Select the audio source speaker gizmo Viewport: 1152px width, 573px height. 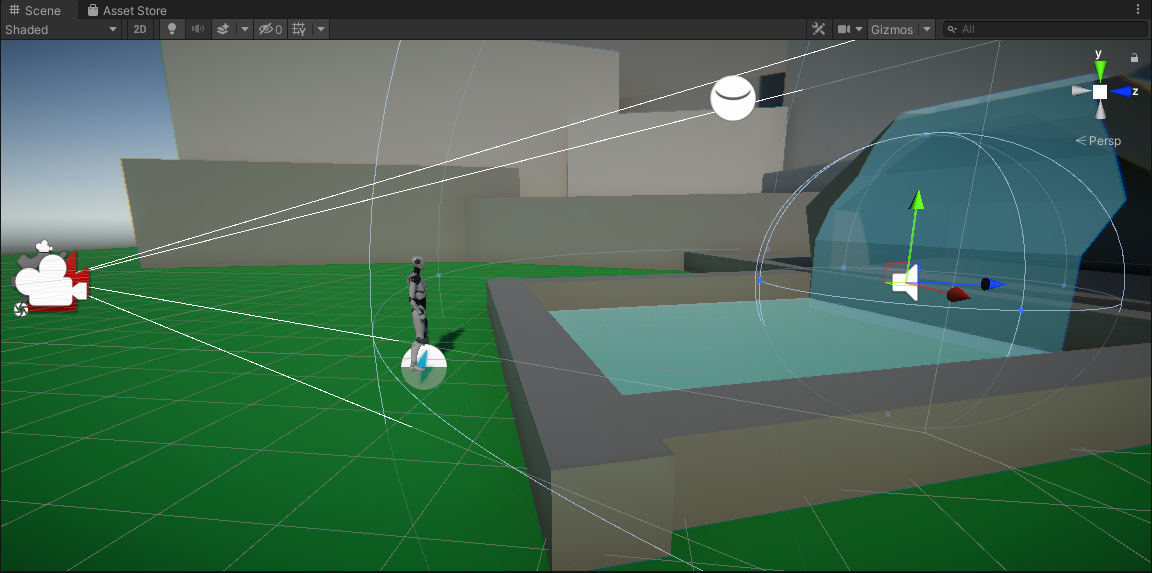907,284
